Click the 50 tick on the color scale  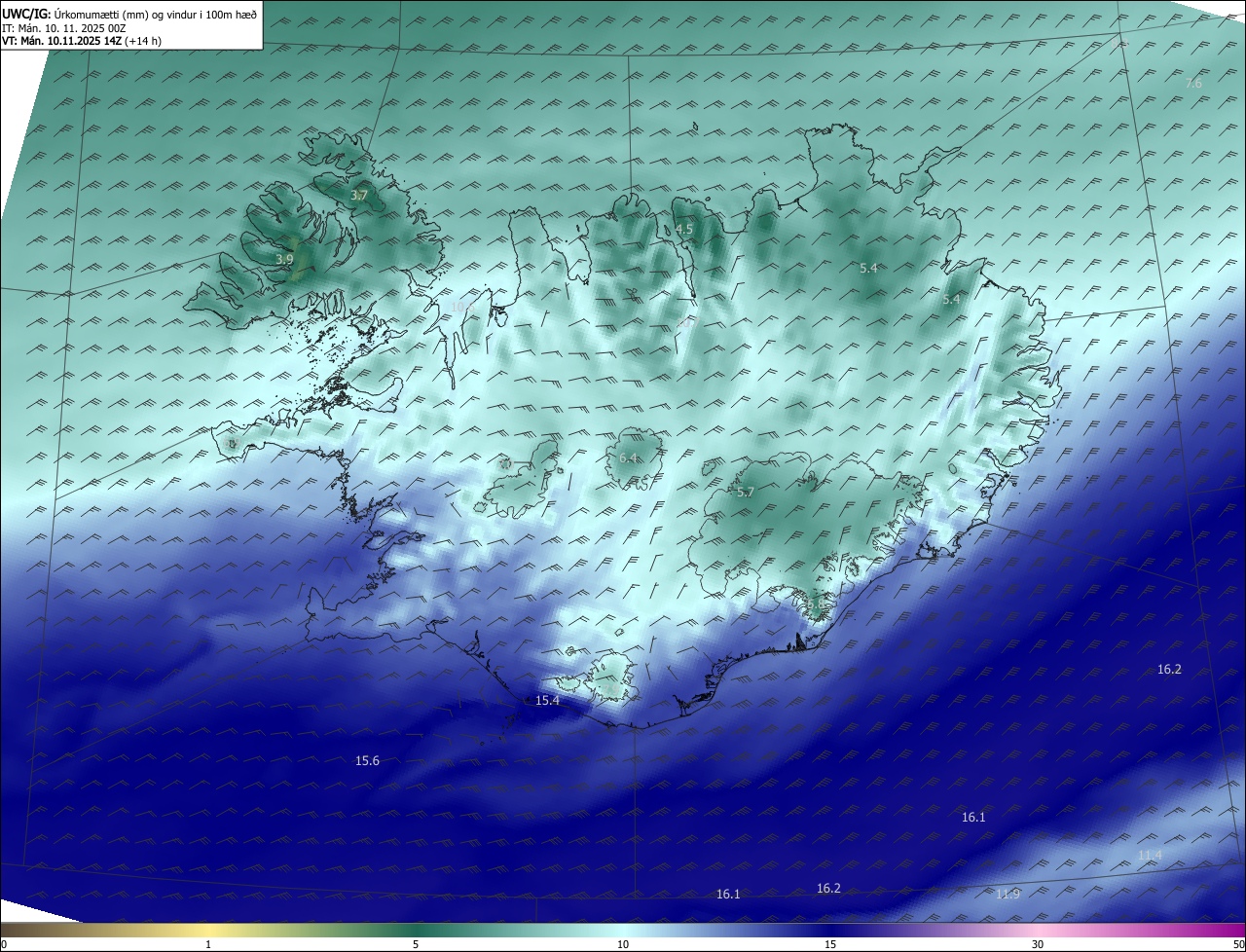click(1238, 944)
